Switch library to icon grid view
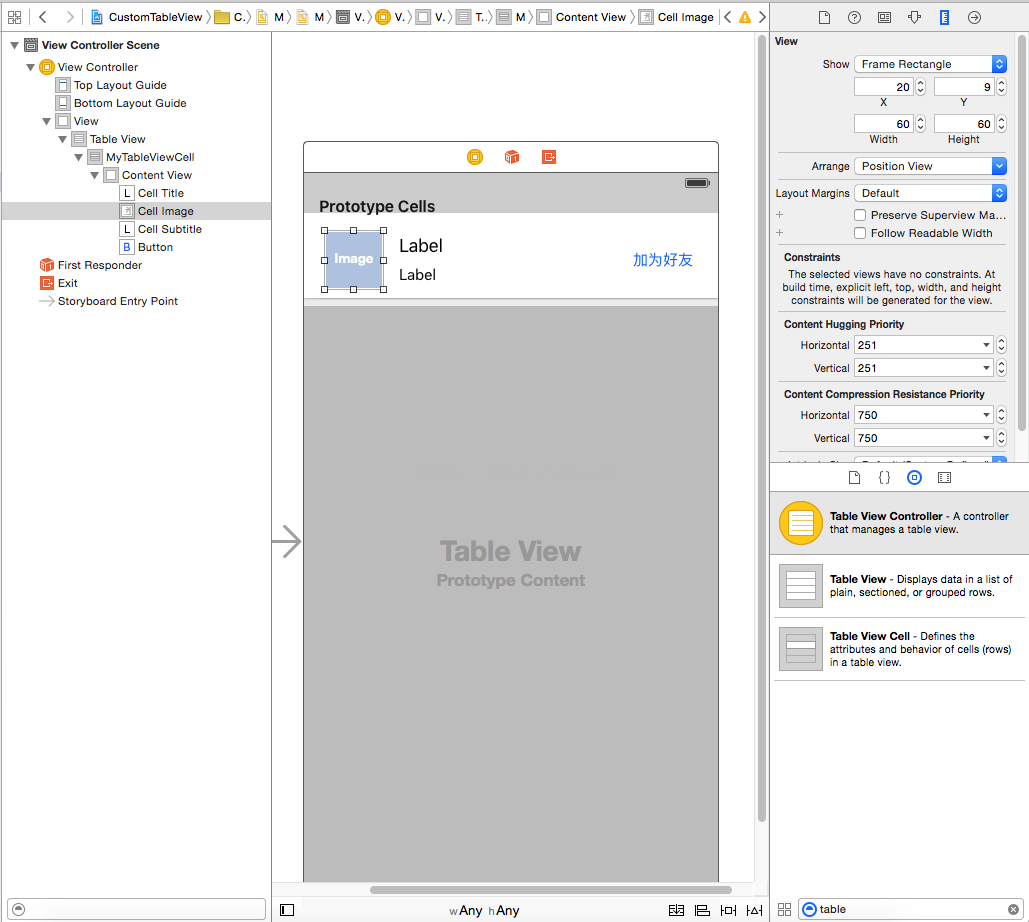 [x=784, y=910]
